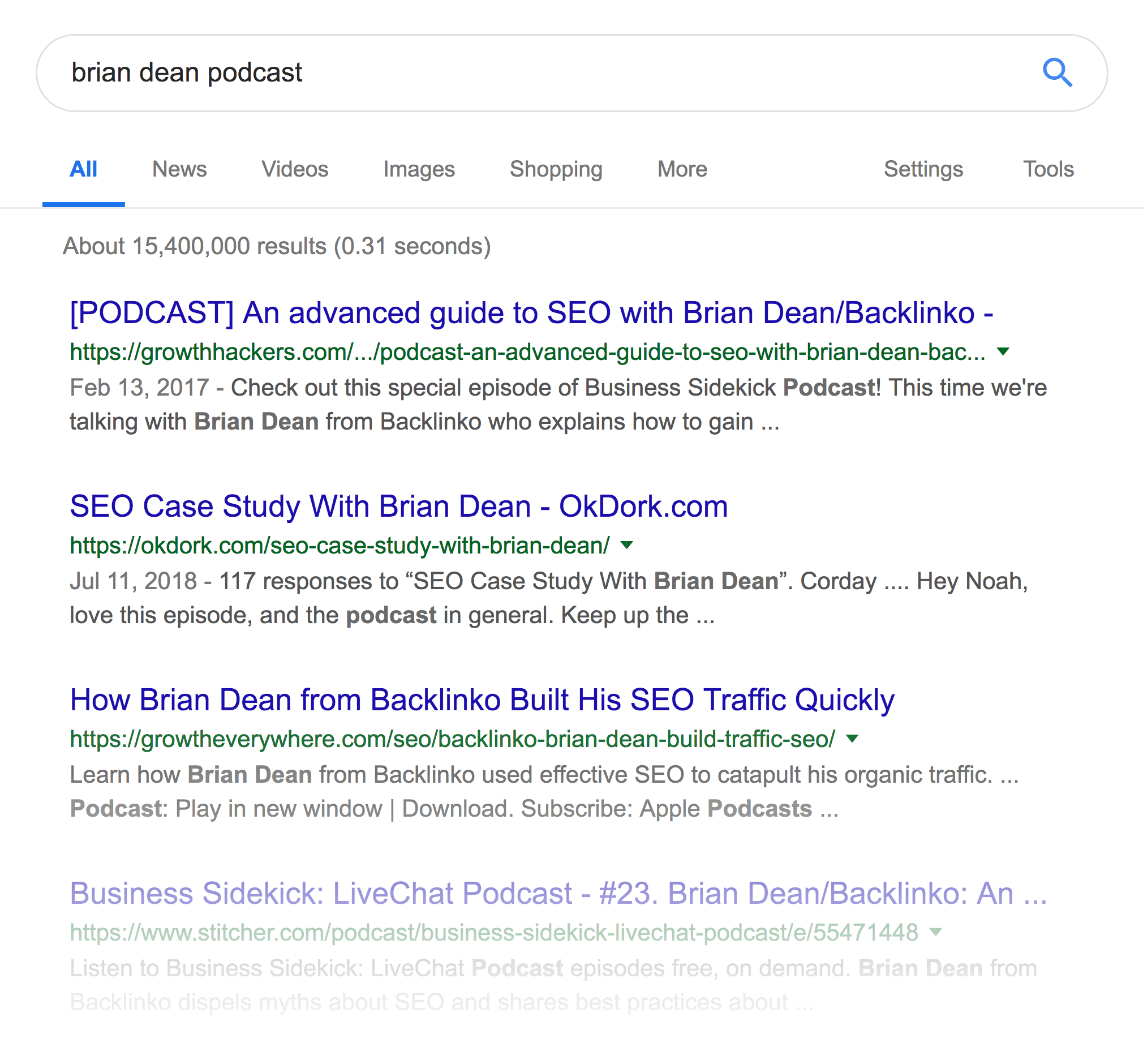This screenshot has width=1143, height=1064.
Task: Click 'Listen to Business Sidekick' snippet text
Action: point(553,985)
